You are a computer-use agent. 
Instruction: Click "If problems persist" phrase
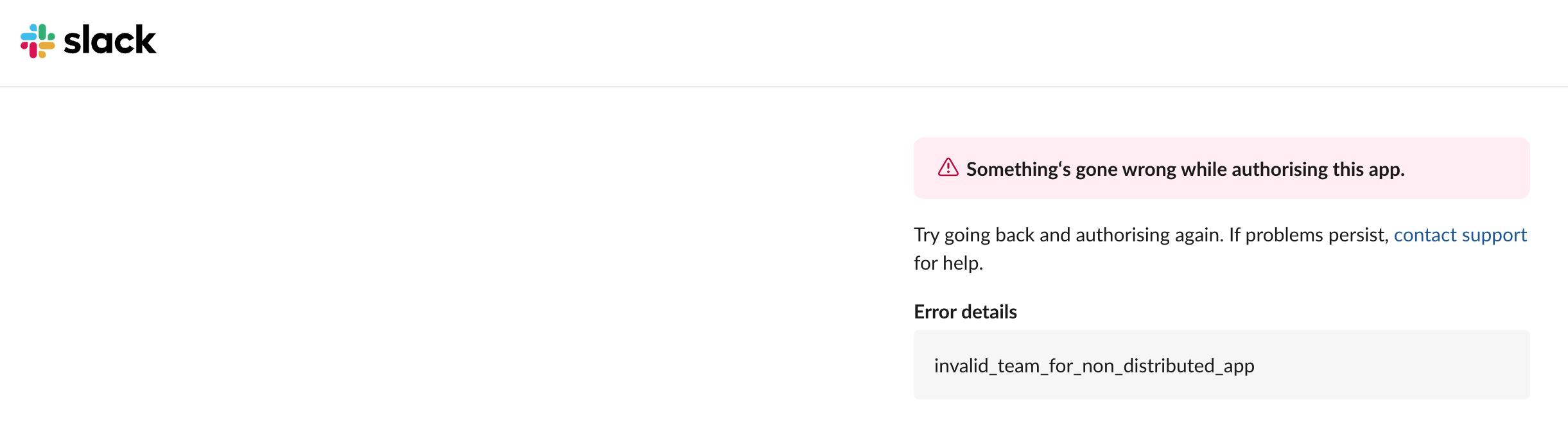pos(1308,235)
